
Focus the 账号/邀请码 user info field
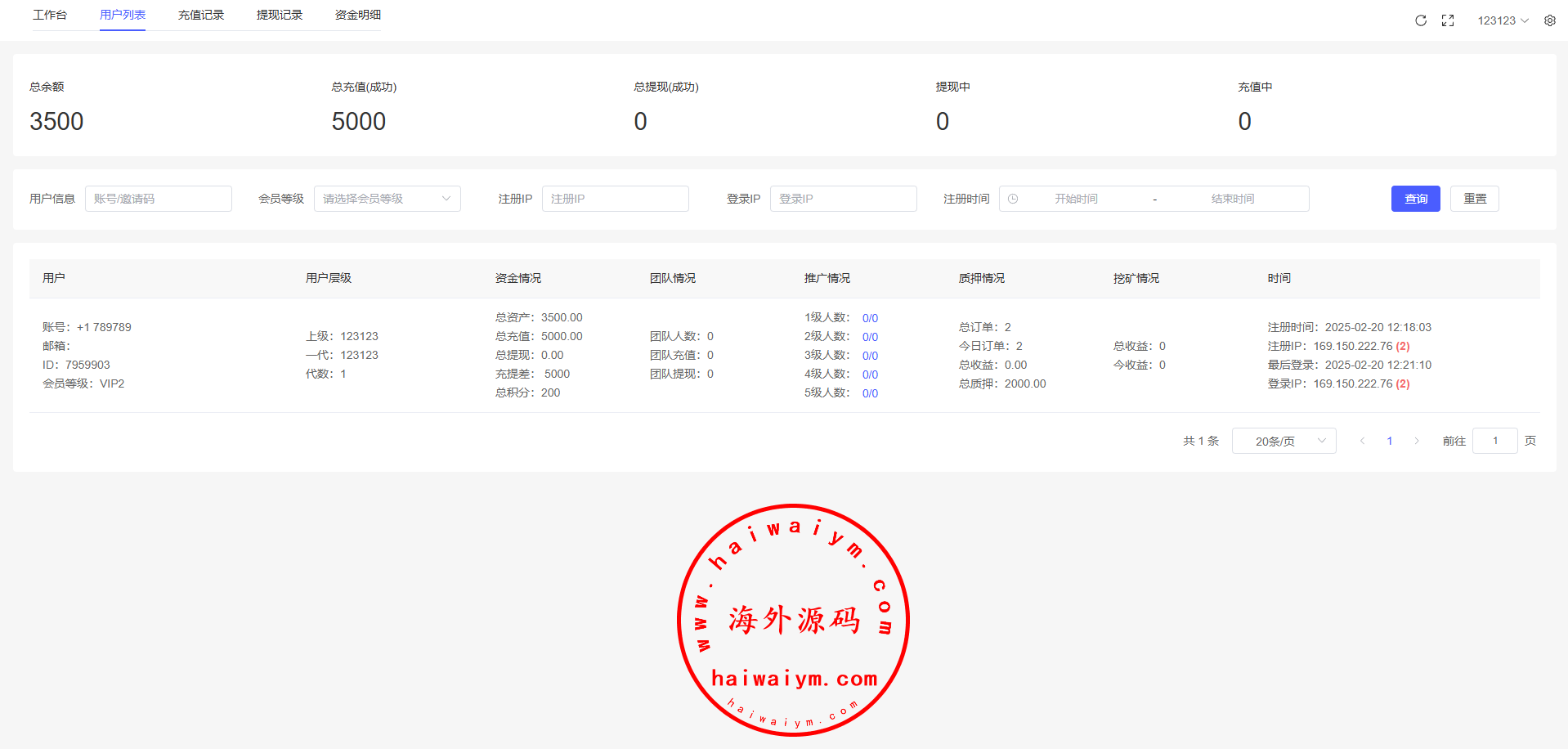(x=159, y=199)
